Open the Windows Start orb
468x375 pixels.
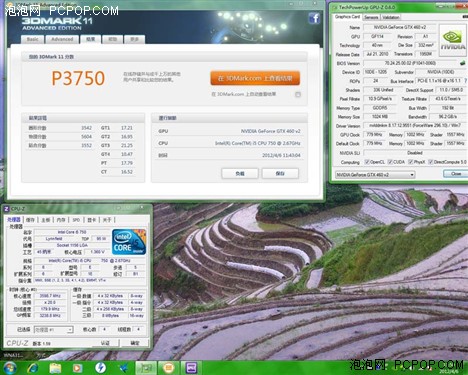point(9,368)
